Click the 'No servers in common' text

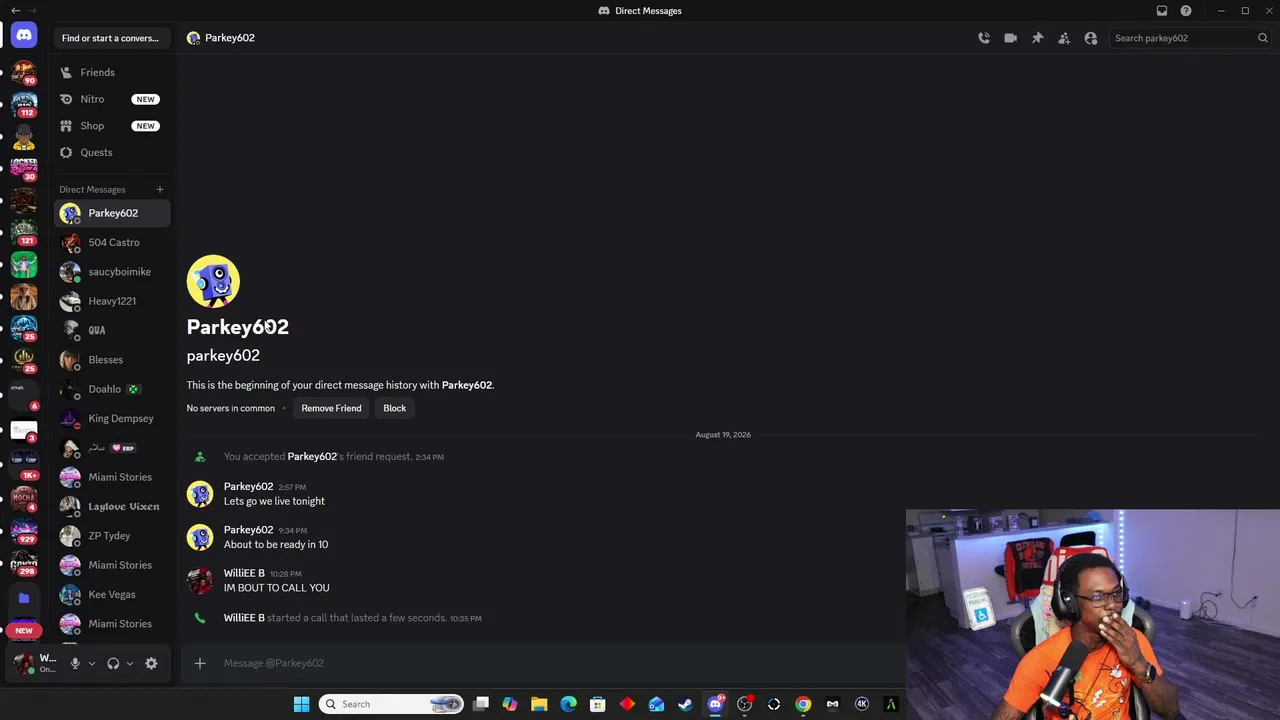(230, 408)
